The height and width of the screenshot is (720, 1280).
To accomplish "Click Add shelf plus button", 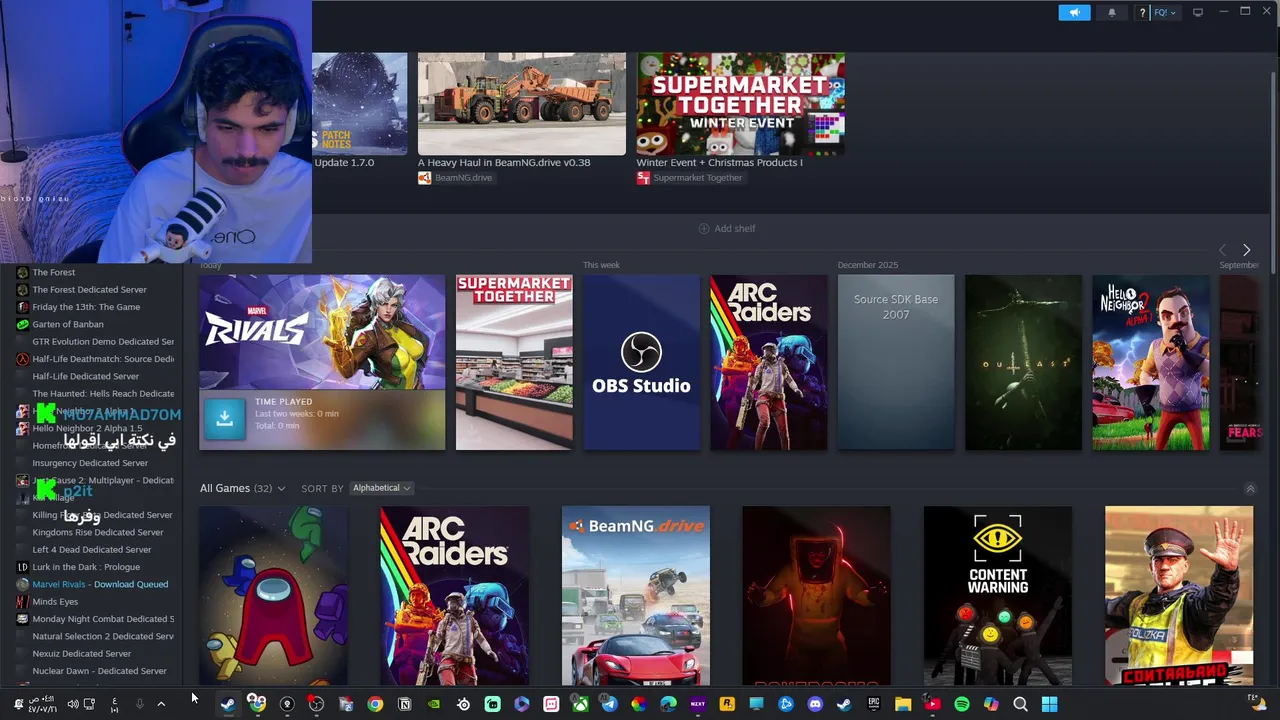I will click(x=727, y=229).
